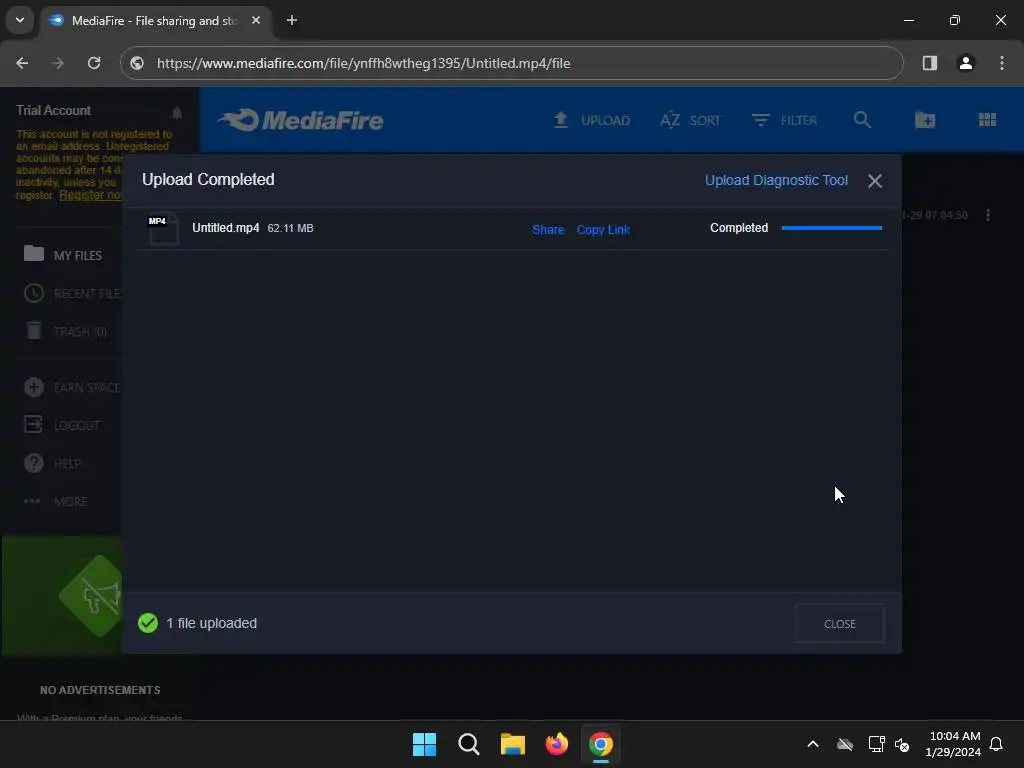Select the MediaFire browser tab
Screen dimensions: 1024x768
click(155, 20)
